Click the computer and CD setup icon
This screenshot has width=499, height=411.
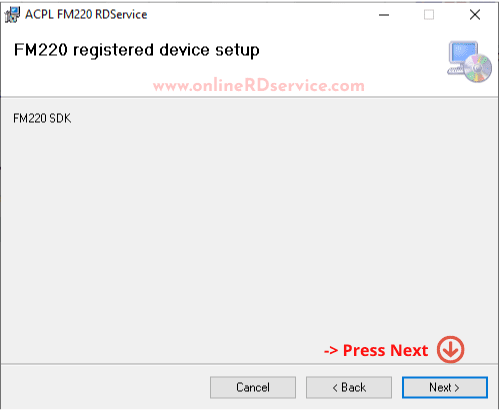click(469, 62)
